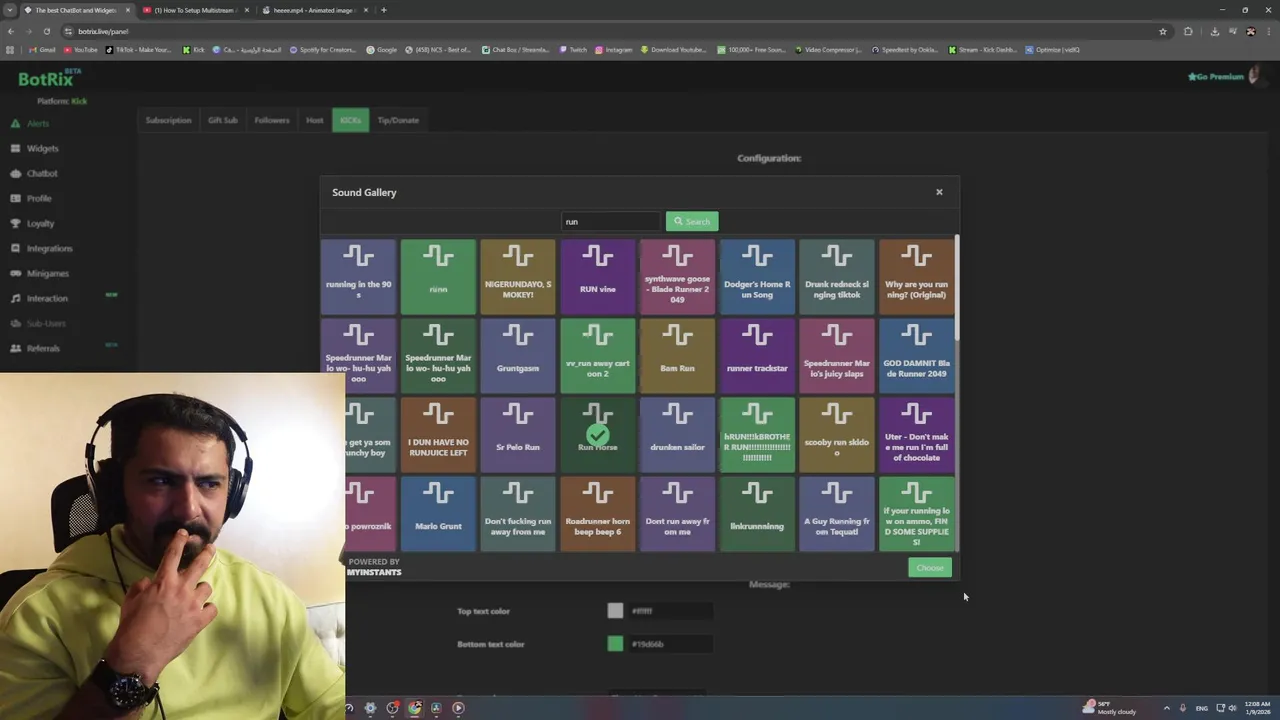Select the 'Gruntgasm' sound tile
The height and width of the screenshot is (720, 1280).
point(518,356)
